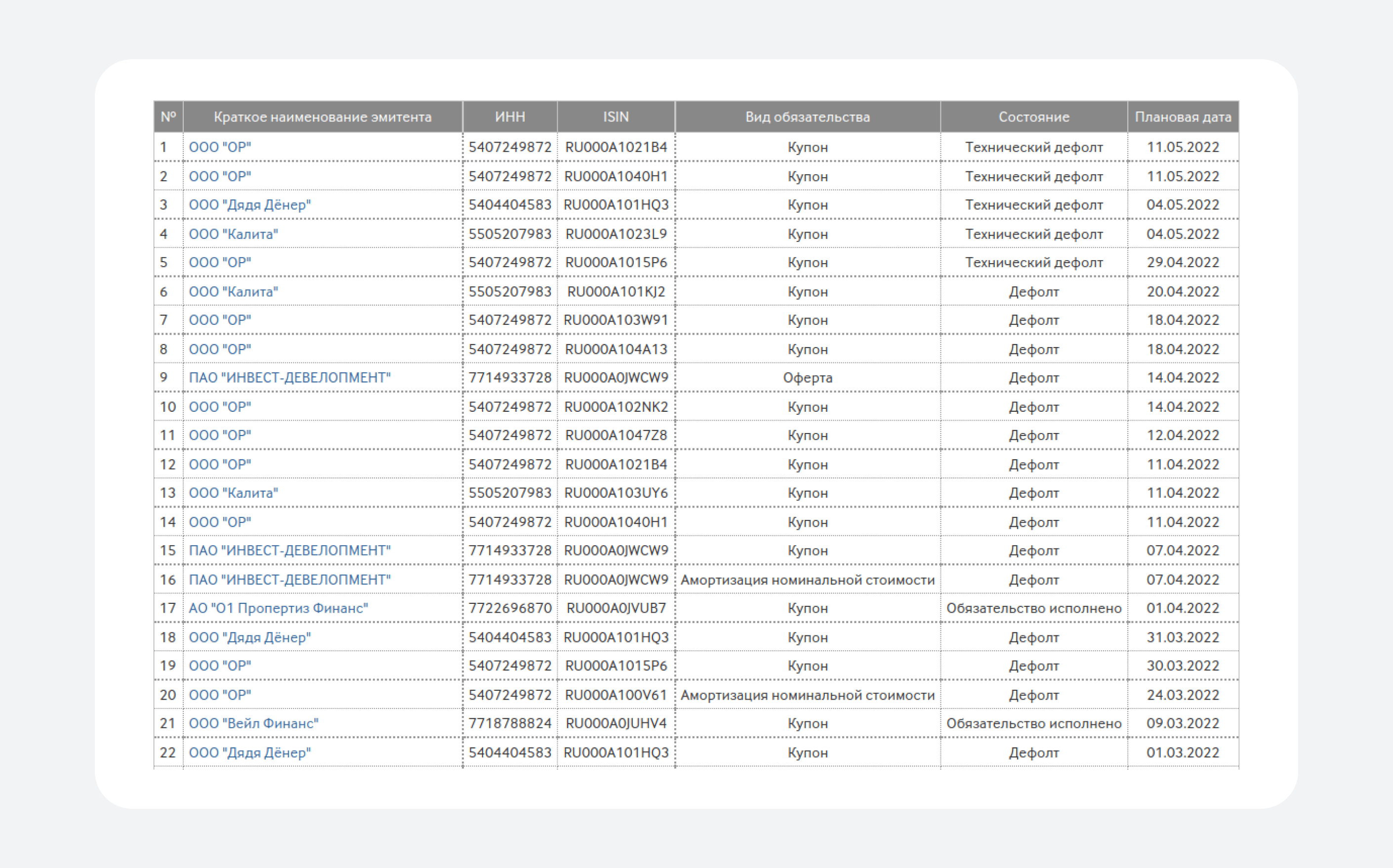This screenshot has height=868, width=1393.
Task: Click date 24.03.2022
Action: click(x=1183, y=695)
